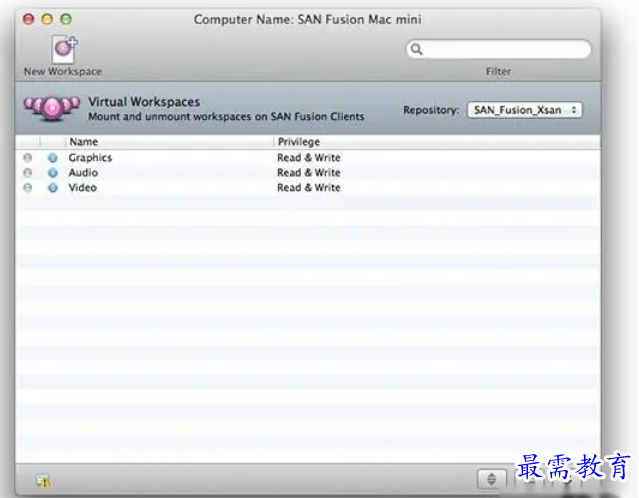The width and height of the screenshot is (639, 498).
Task: Select the Audio workspace name
Action: (x=83, y=173)
